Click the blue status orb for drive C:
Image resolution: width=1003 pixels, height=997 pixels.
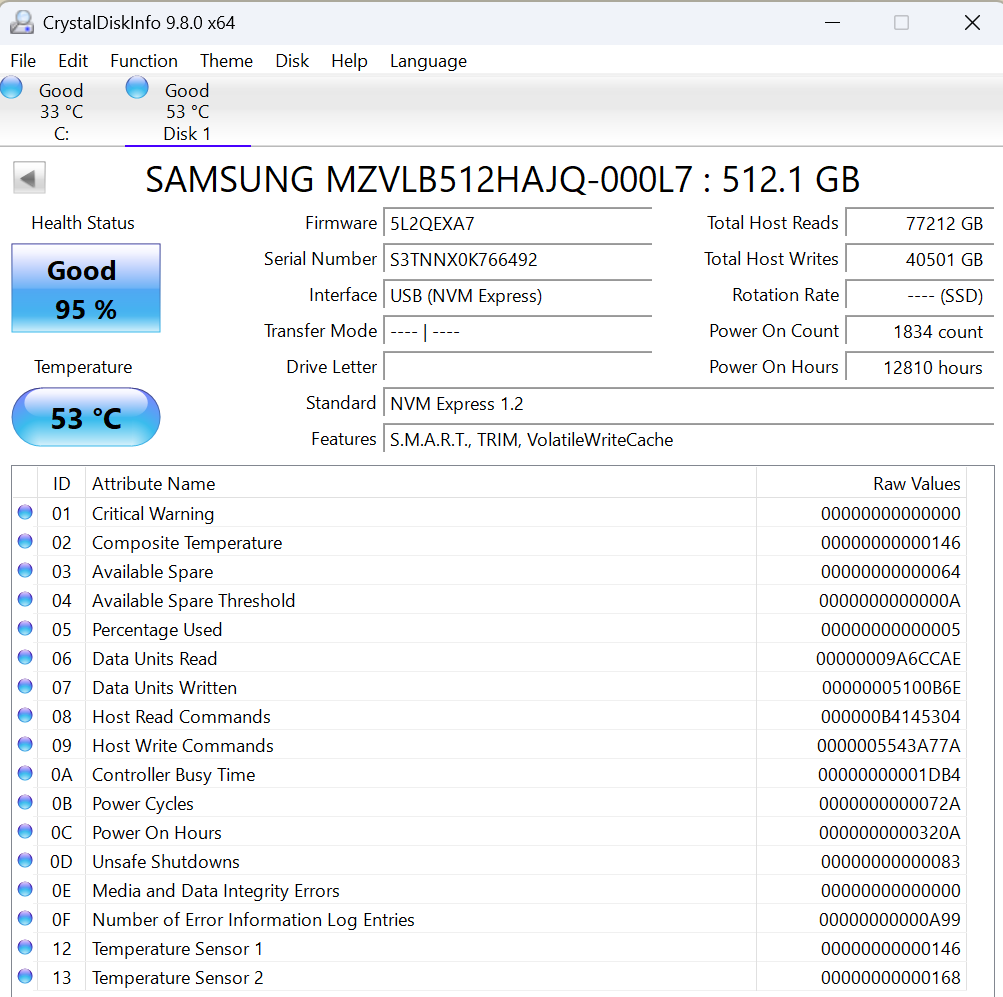tap(12, 88)
